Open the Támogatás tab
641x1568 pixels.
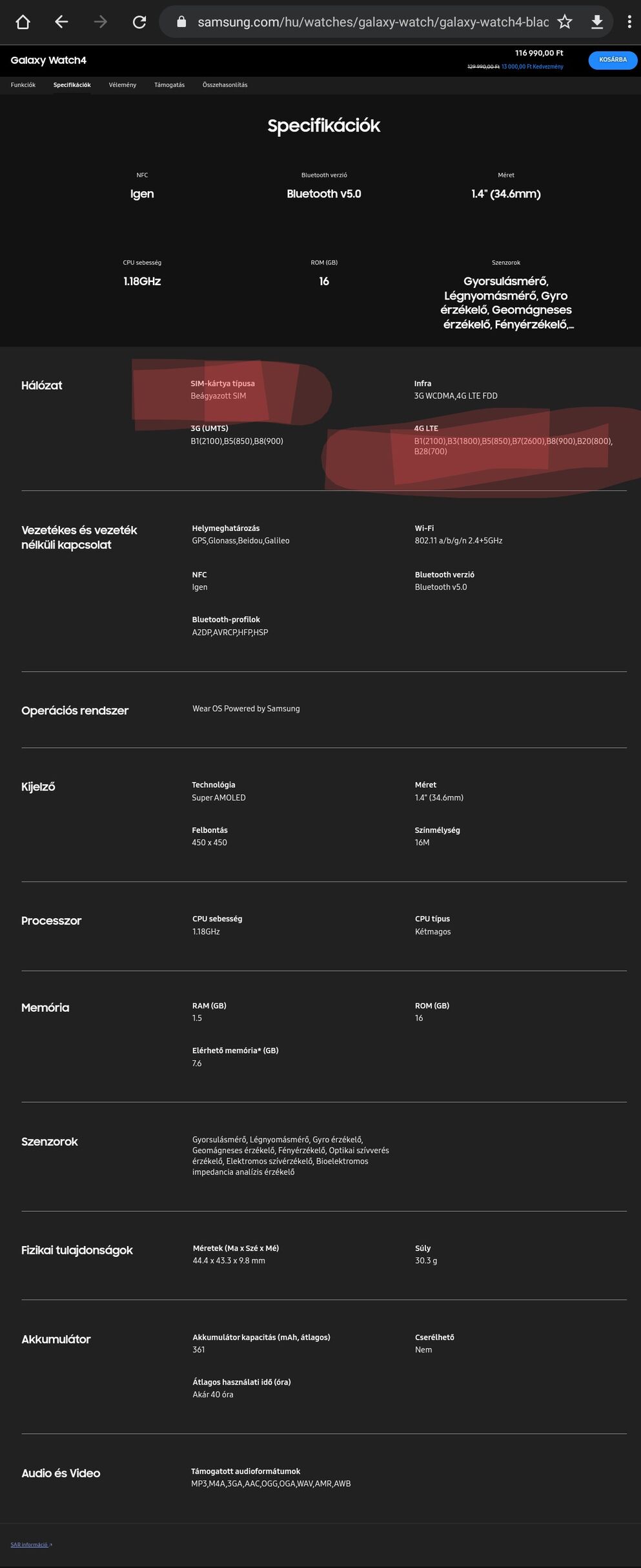169,85
